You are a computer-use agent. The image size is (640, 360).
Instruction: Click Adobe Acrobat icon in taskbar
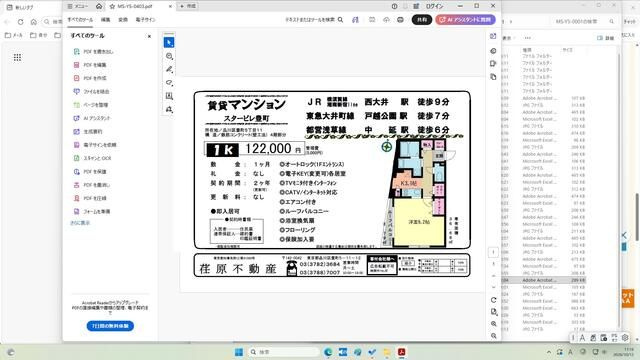pos(402,352)
